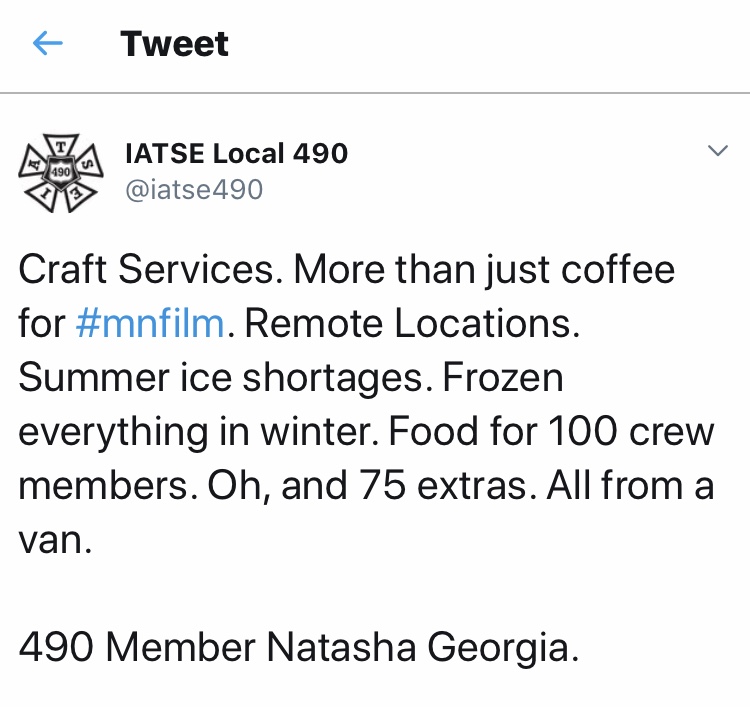
Task: Click the "75 extras" text
Action: (470, 486)
